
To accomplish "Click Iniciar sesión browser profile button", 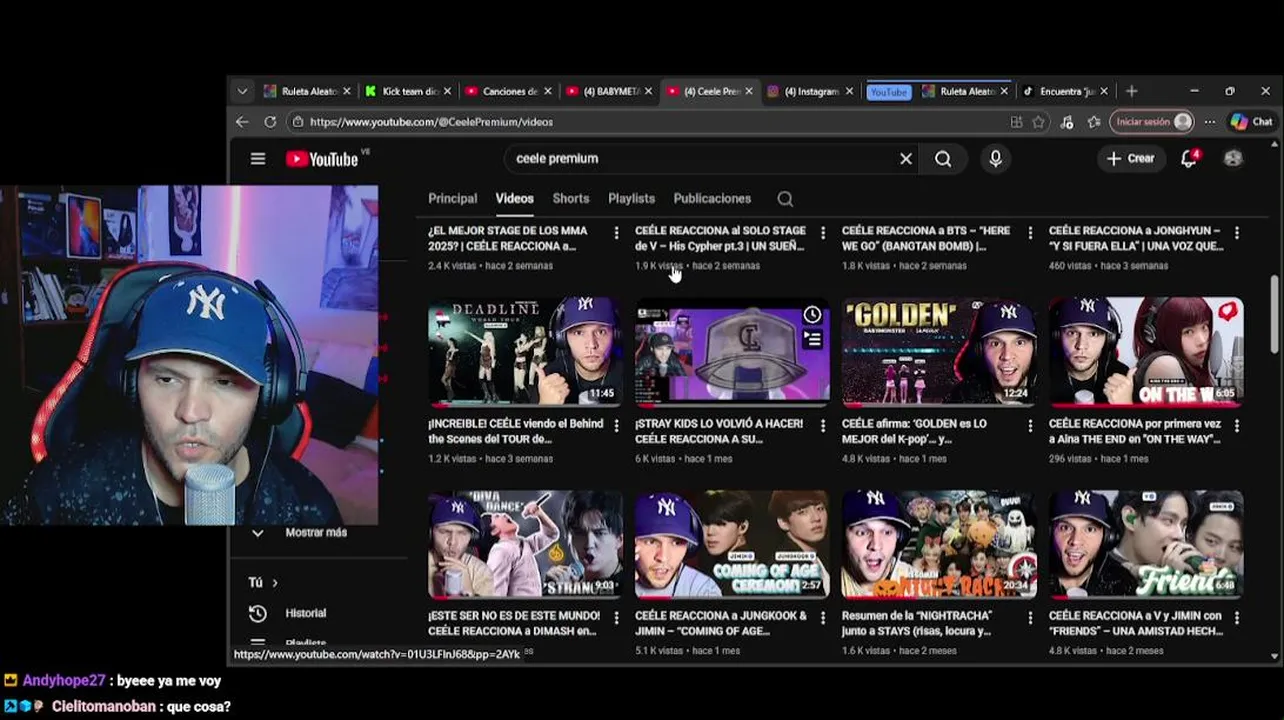I will point(1151,121).
